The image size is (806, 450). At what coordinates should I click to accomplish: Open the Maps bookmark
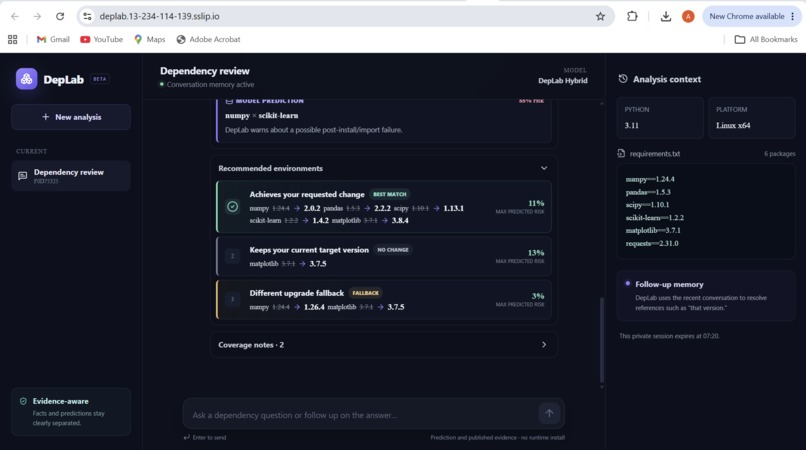click(x=150, y=40)
